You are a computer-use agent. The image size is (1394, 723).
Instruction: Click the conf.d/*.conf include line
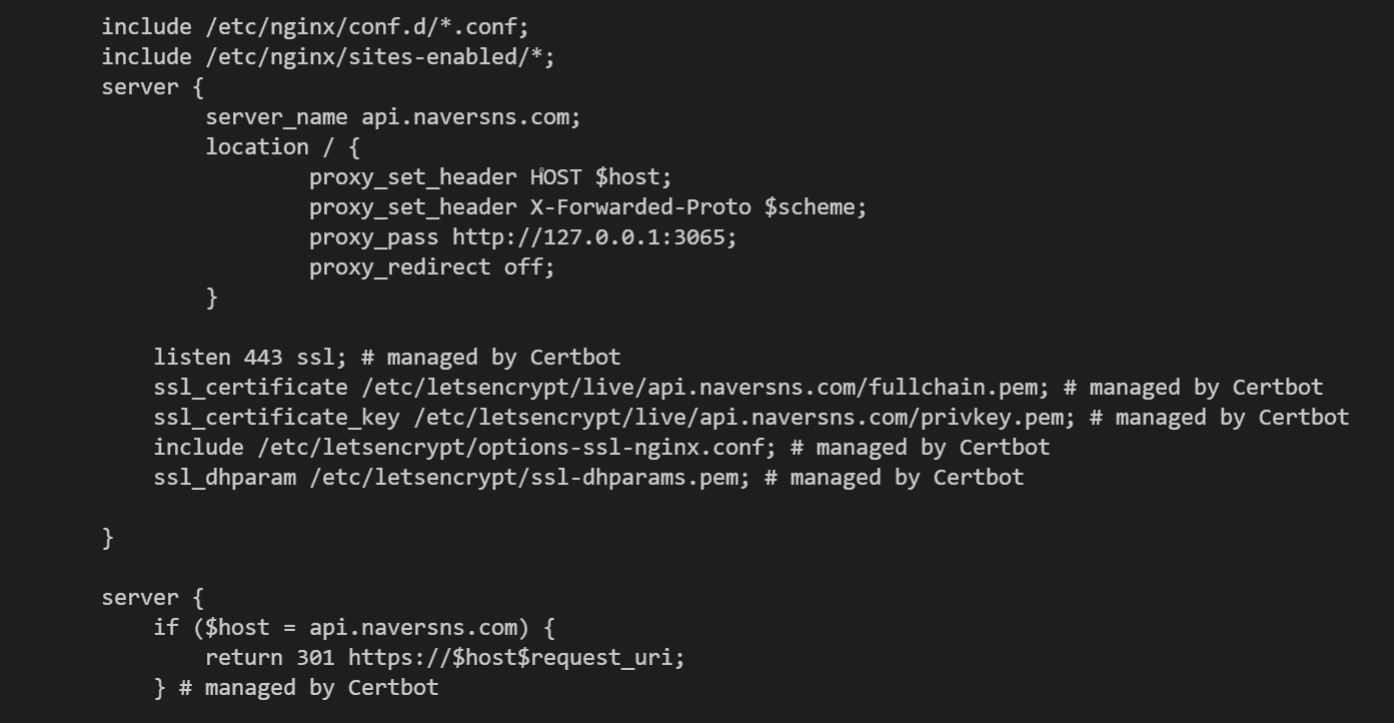tap(314, 26)
